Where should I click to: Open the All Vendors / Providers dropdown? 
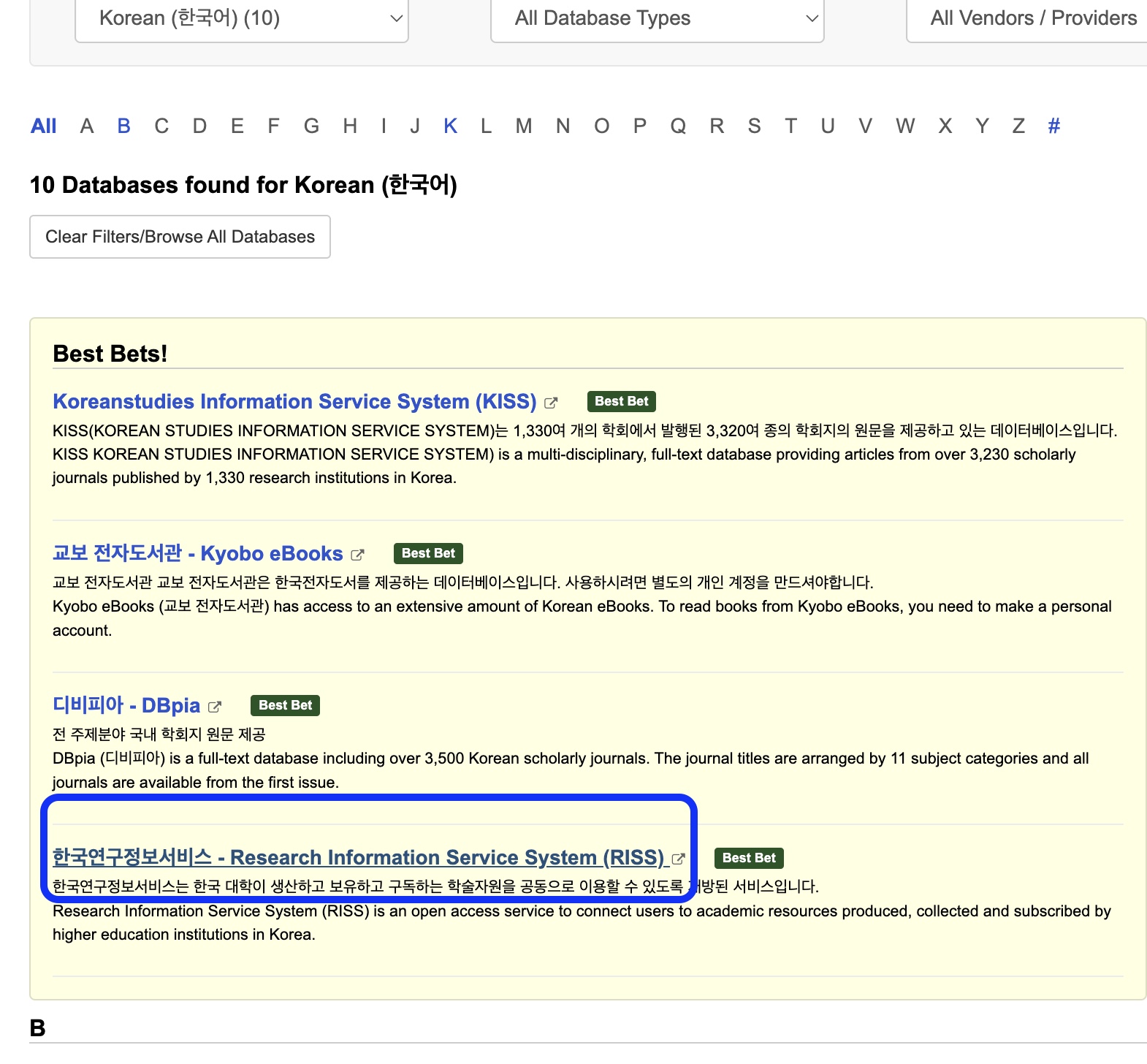click(1027, 19)
